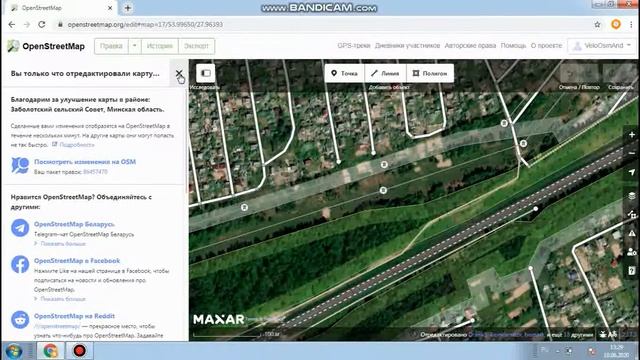Open Посмотреть изменения на OSM link
This screenshot has height=360, width=640.
85,162
